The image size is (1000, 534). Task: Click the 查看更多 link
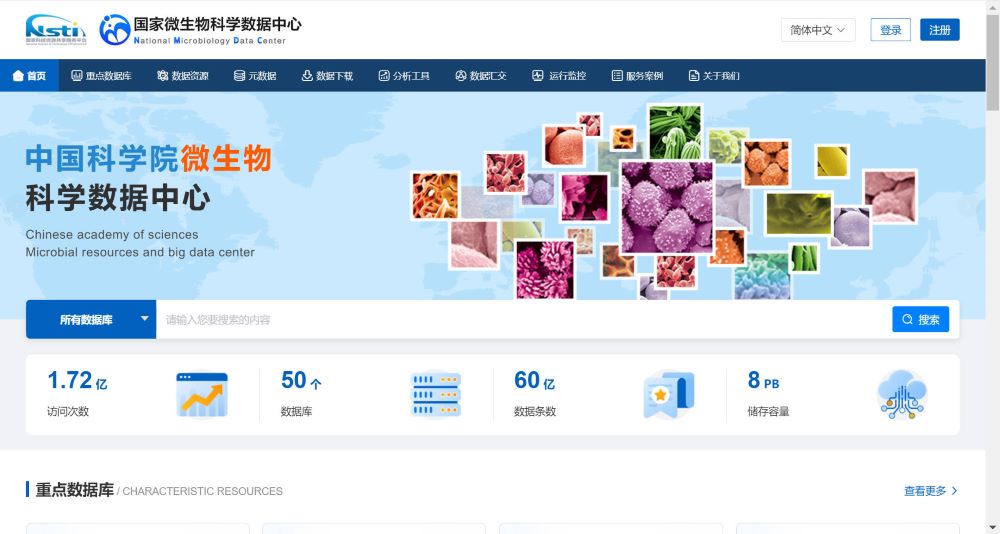925,491
